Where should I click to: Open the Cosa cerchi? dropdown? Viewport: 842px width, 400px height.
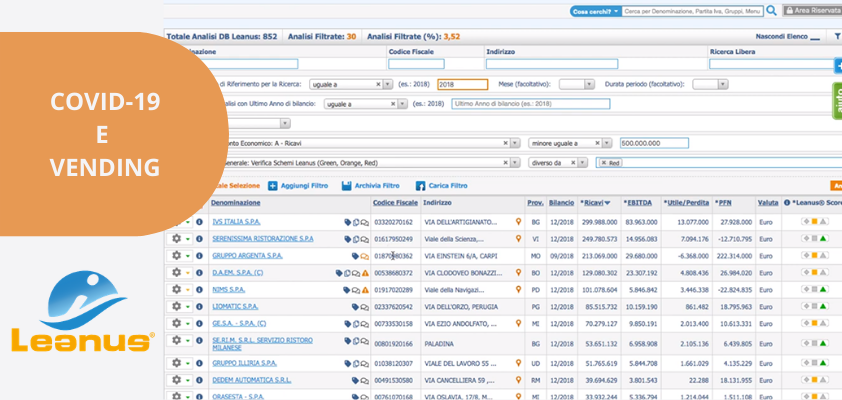click(596, 11)
